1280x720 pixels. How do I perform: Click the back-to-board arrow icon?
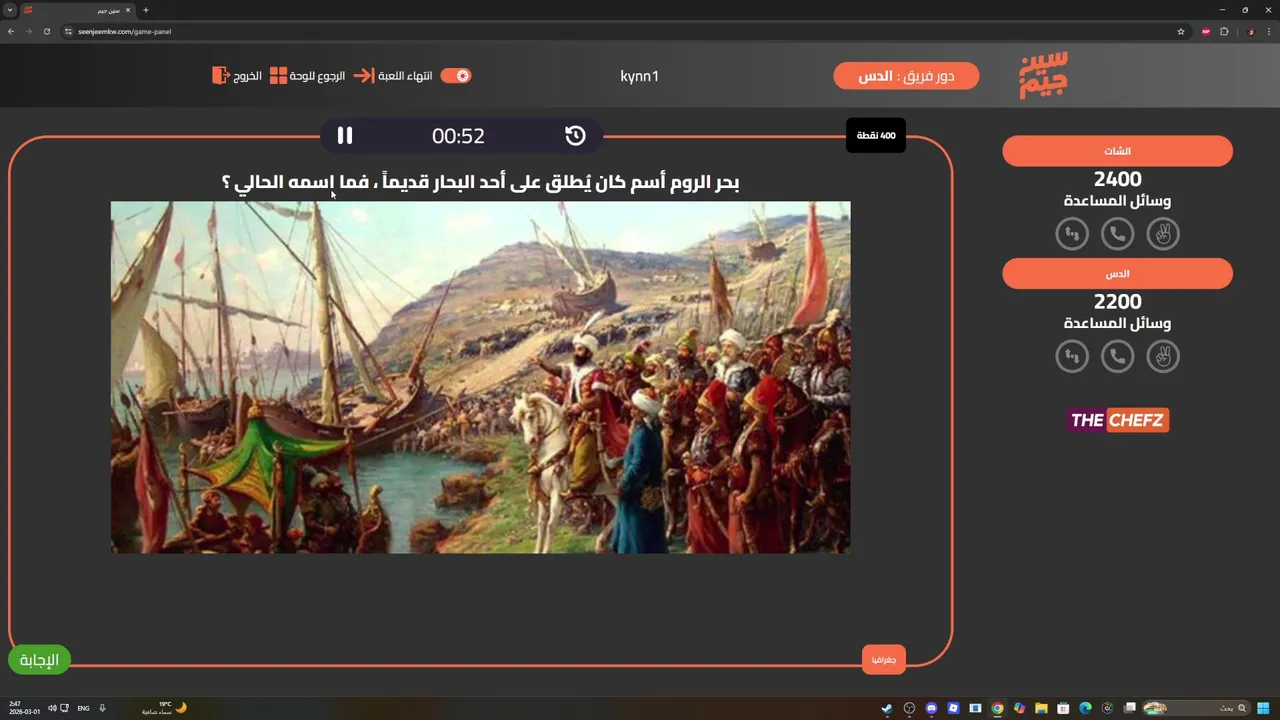(x=363, y=76)
